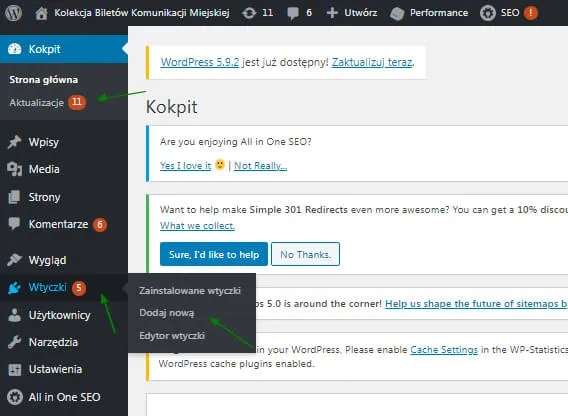Click the Użytkownicy person icon
Image resolution: width=568 pixels, height=416 pixels.
(x=14, y=315)
